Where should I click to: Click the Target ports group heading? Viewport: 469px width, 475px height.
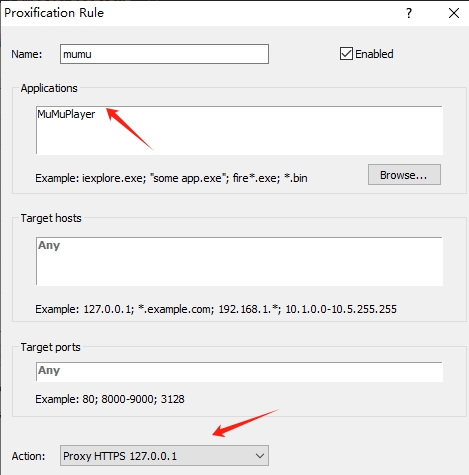pyautogui.click(x=50, y=347)
